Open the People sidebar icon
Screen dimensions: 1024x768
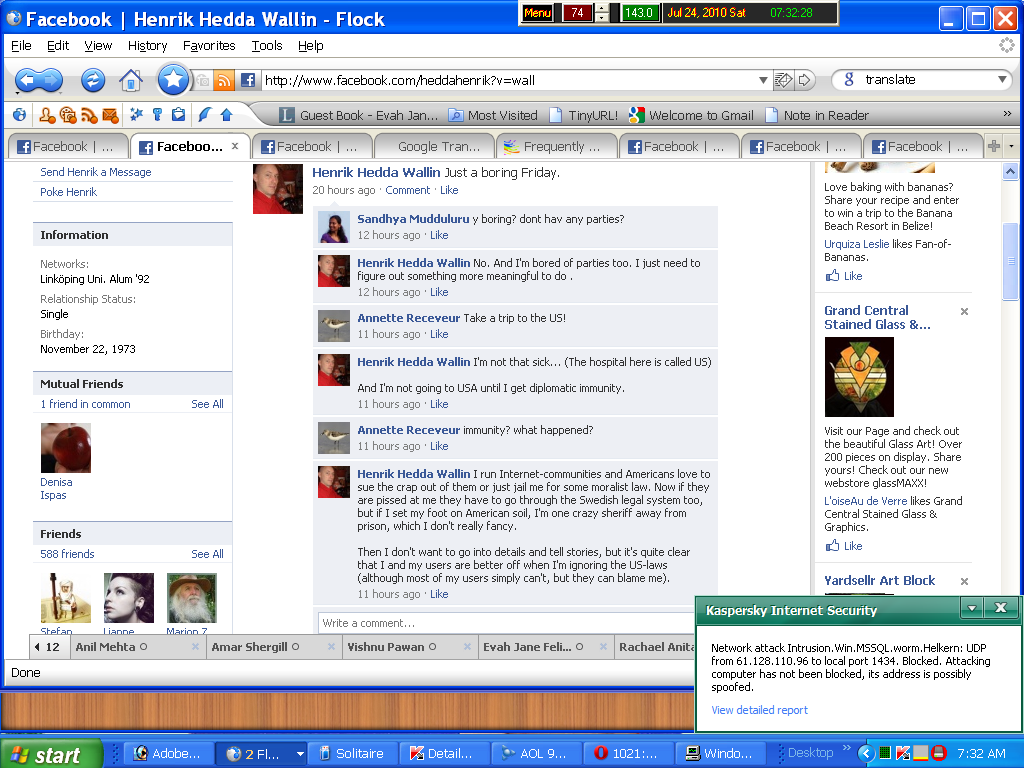[x=47, y=115]
